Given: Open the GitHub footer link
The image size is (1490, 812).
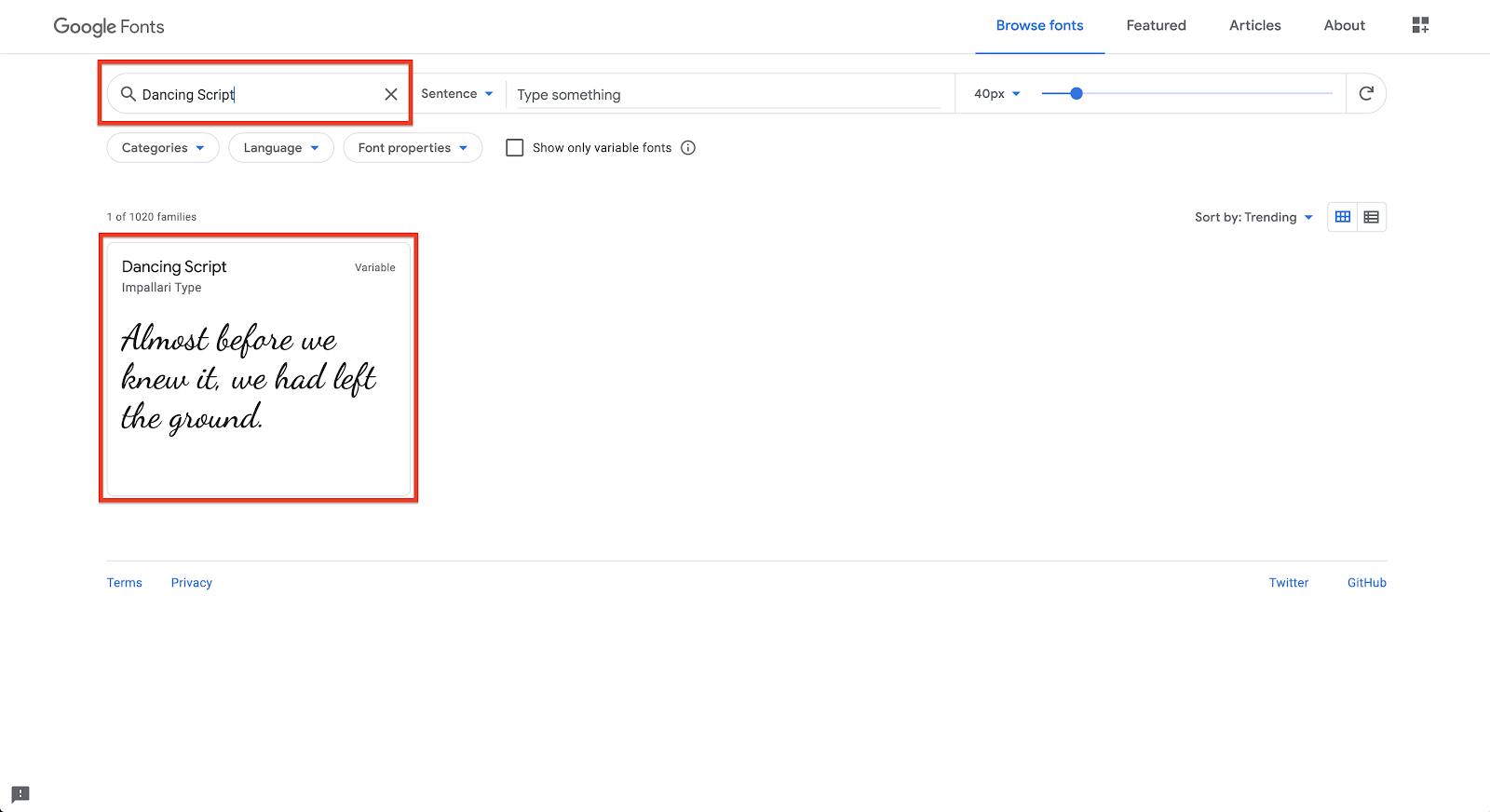Looking at the screenshot, I should [x=1366, y=583].
